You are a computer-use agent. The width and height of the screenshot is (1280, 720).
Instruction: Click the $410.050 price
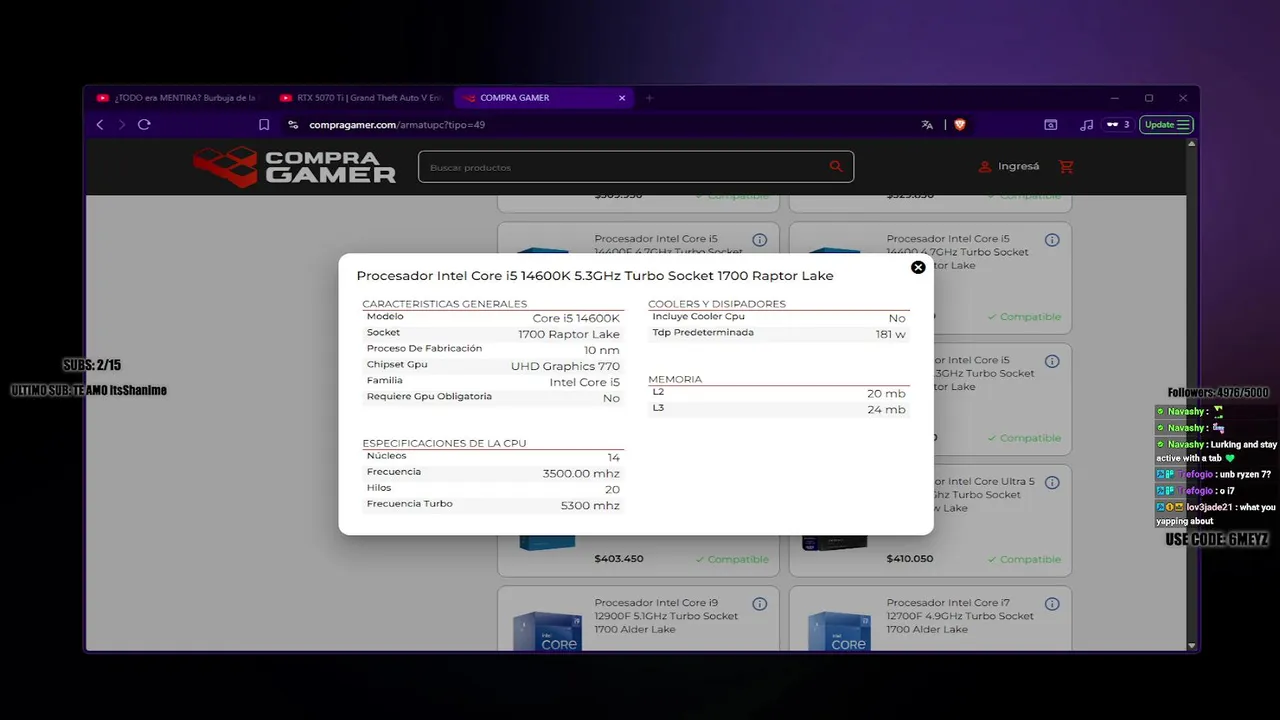[910, 559]
